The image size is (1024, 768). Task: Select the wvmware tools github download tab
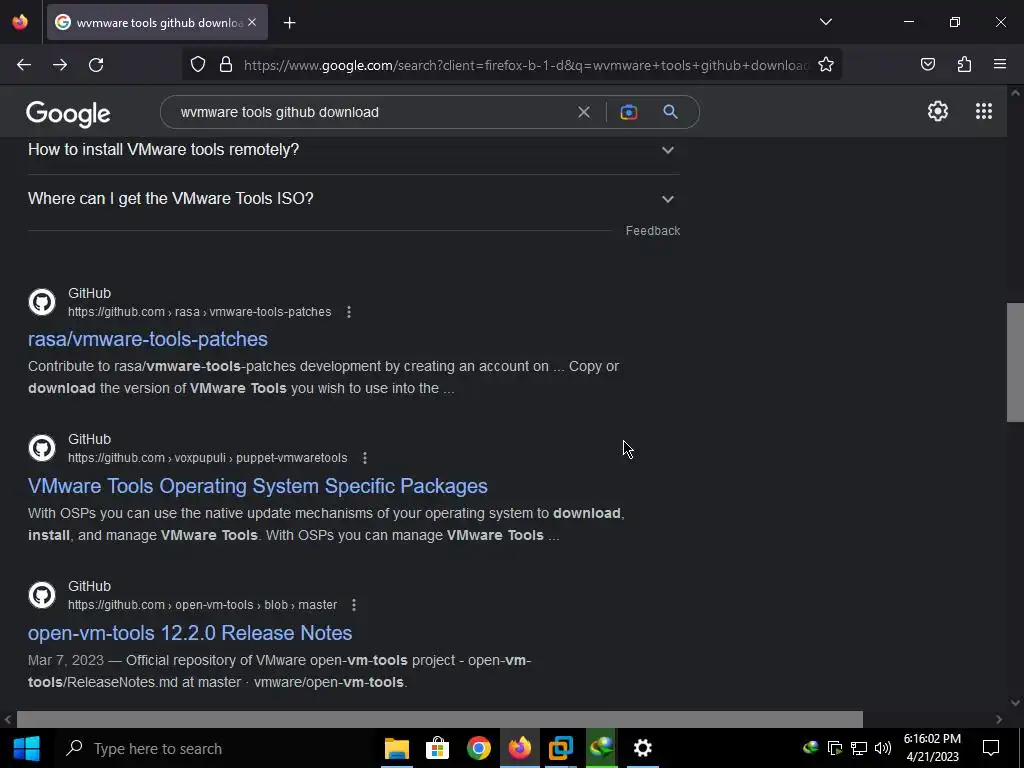point(157,22)
